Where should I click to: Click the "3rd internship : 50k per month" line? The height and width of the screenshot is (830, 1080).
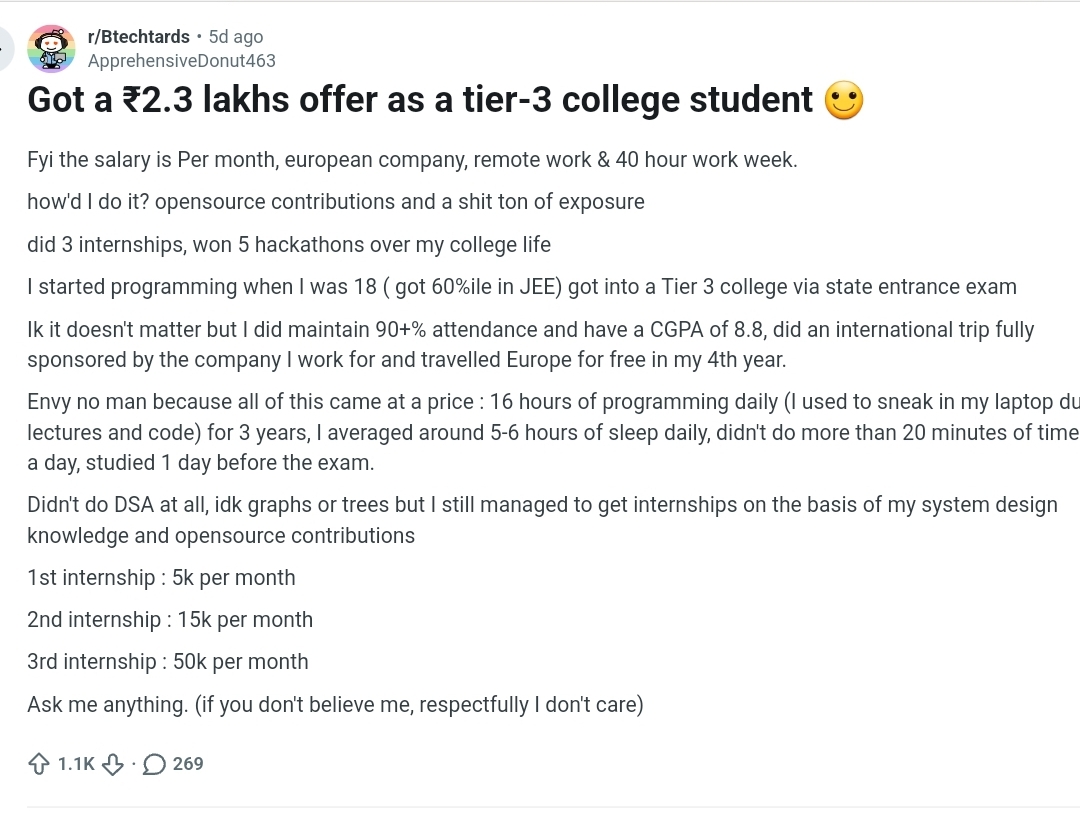(168, 662)
